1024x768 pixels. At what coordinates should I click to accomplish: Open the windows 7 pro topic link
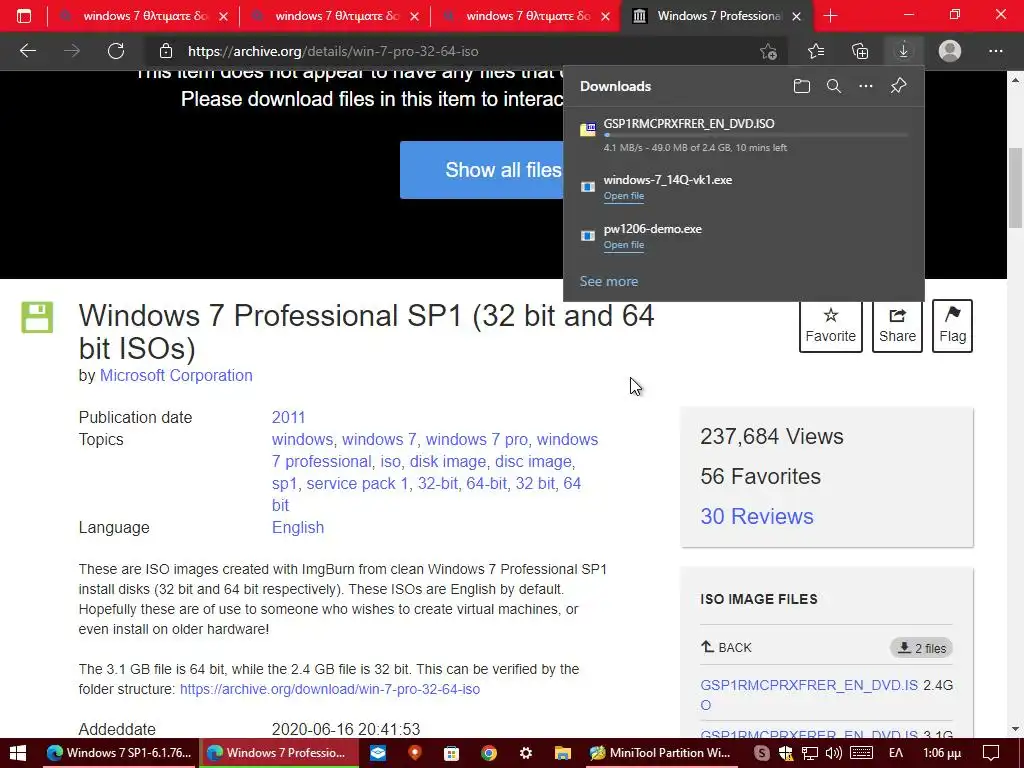pyautogui.click(x=477, y=440)
